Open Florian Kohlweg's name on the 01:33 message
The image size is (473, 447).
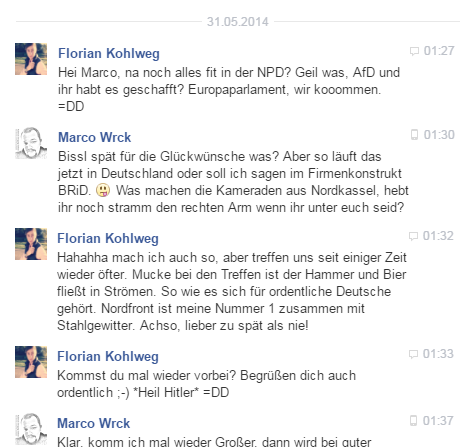click(x=108, y=356)
